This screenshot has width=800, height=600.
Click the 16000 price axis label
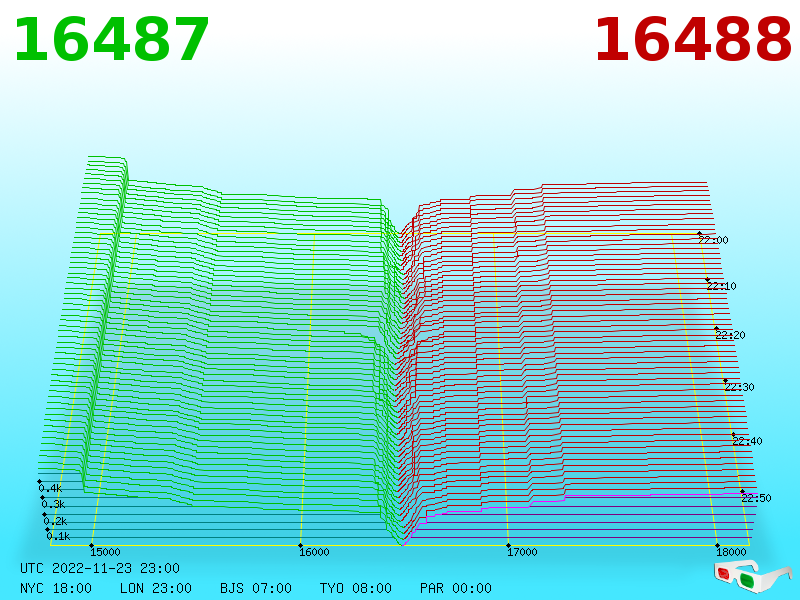314,552
